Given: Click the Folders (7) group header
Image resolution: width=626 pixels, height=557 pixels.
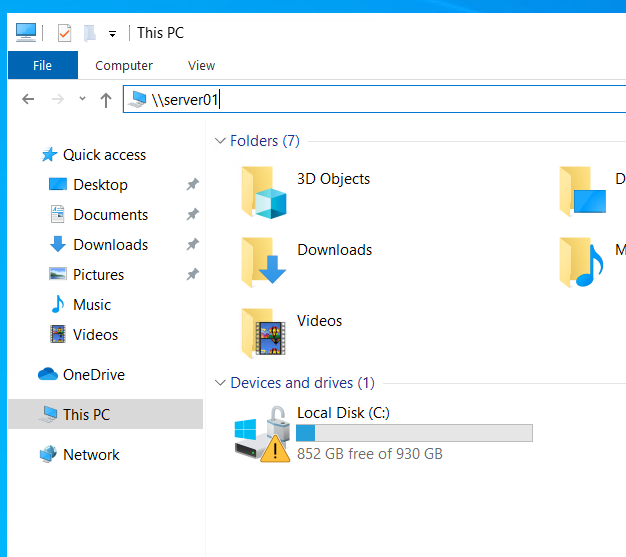Looking at the screenshot, I should [265, 141].
